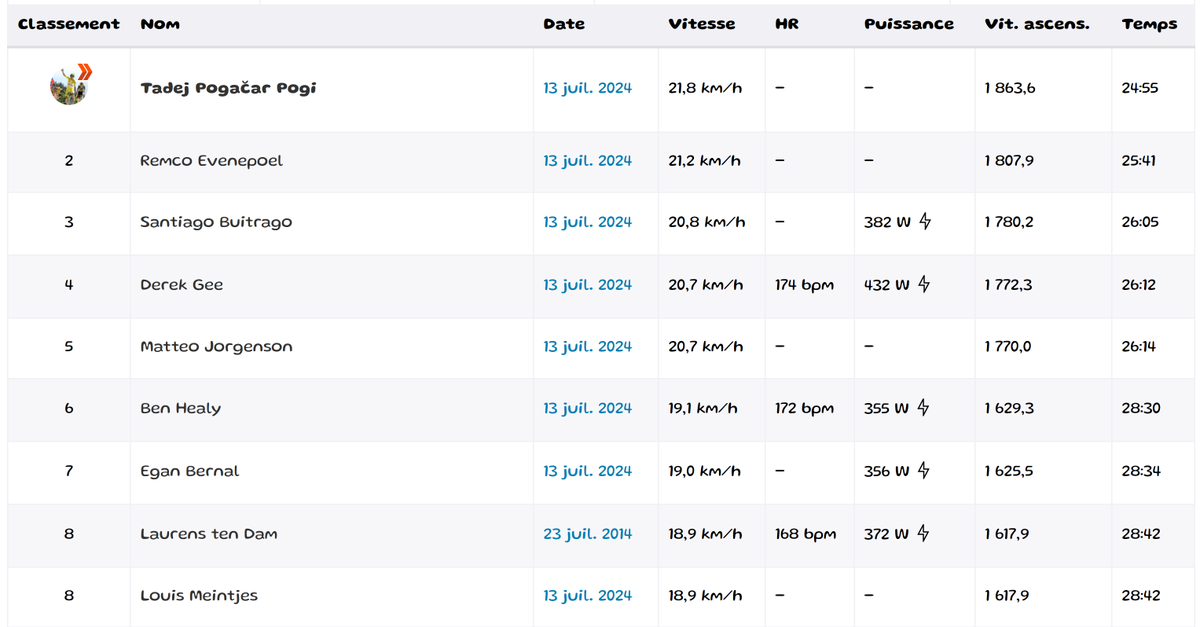Viewport: 1200px width, 627px height.
Task: Click the lightning power icon in Ben Healy's row
Action: (924, 408)
